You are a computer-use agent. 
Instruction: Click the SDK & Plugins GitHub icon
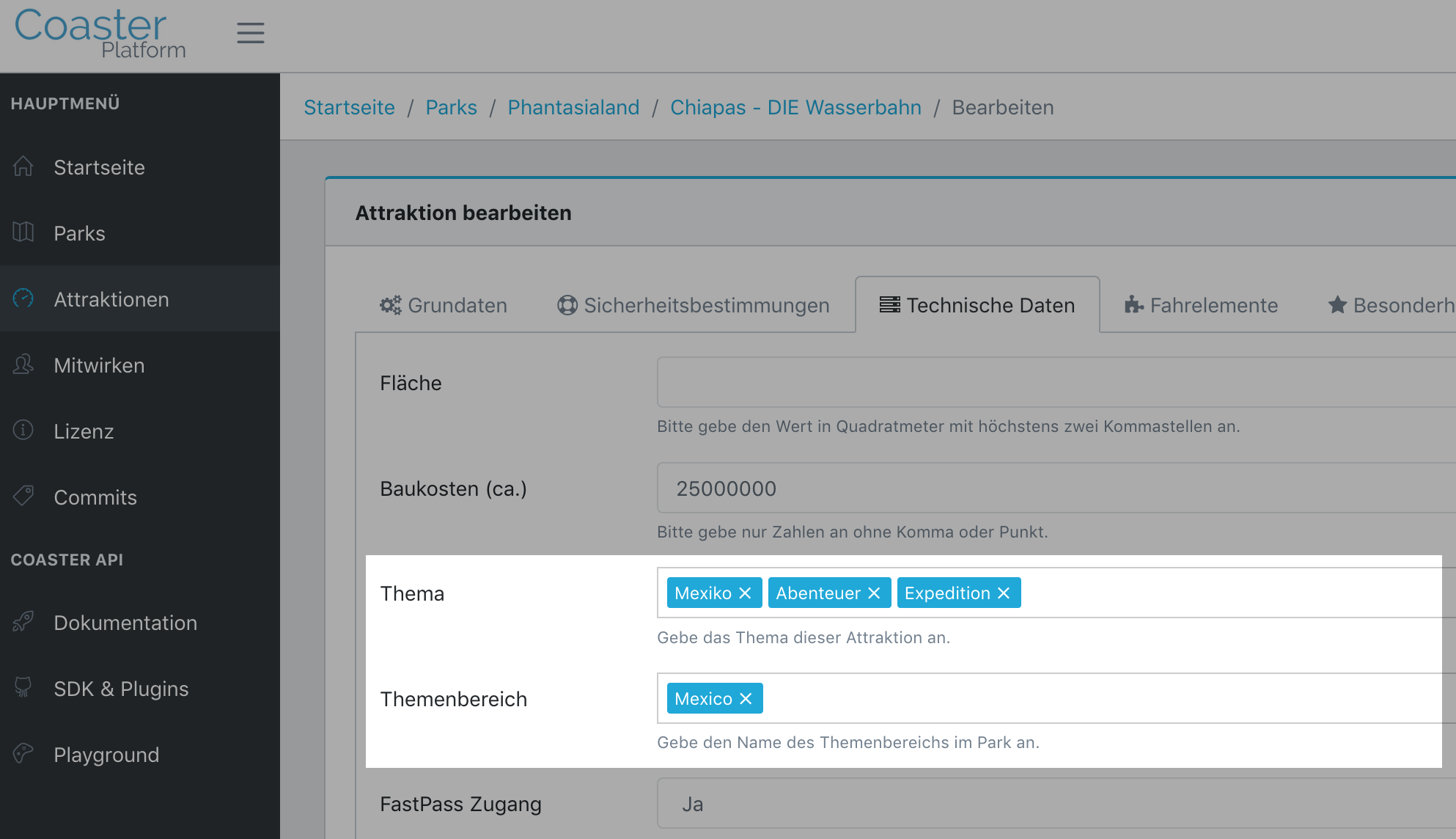23,688
